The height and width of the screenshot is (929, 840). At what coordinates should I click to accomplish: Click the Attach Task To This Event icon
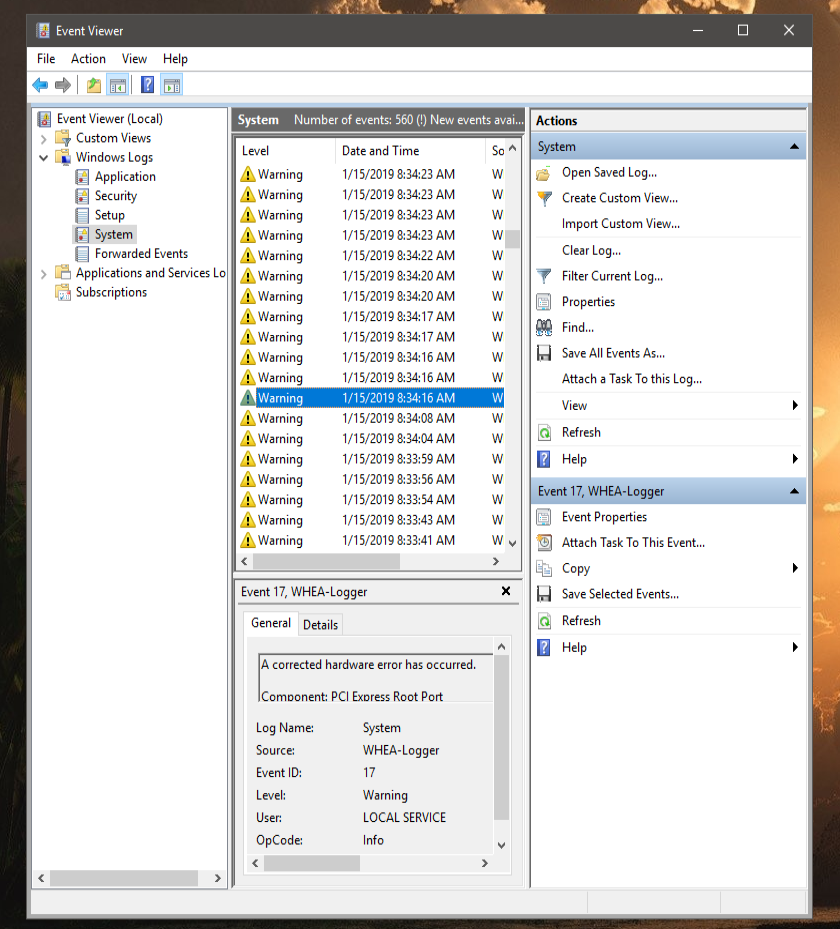[x=543, y=543]
